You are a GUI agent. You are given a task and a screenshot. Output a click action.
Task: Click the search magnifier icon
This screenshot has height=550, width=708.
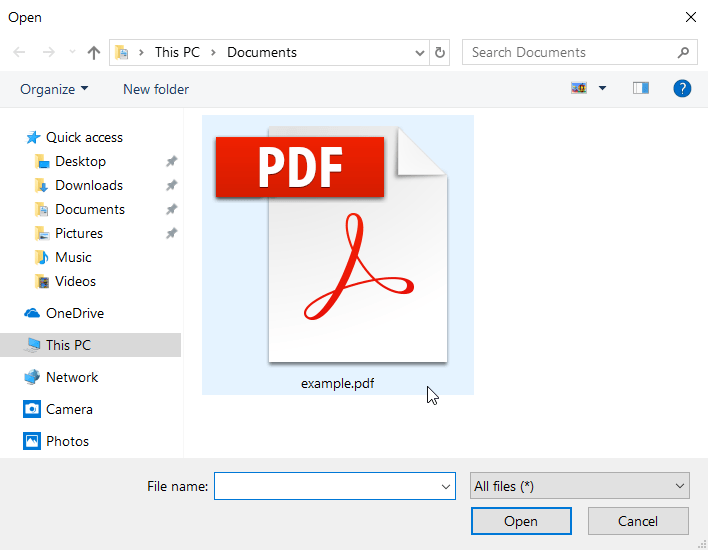point(683,52)
